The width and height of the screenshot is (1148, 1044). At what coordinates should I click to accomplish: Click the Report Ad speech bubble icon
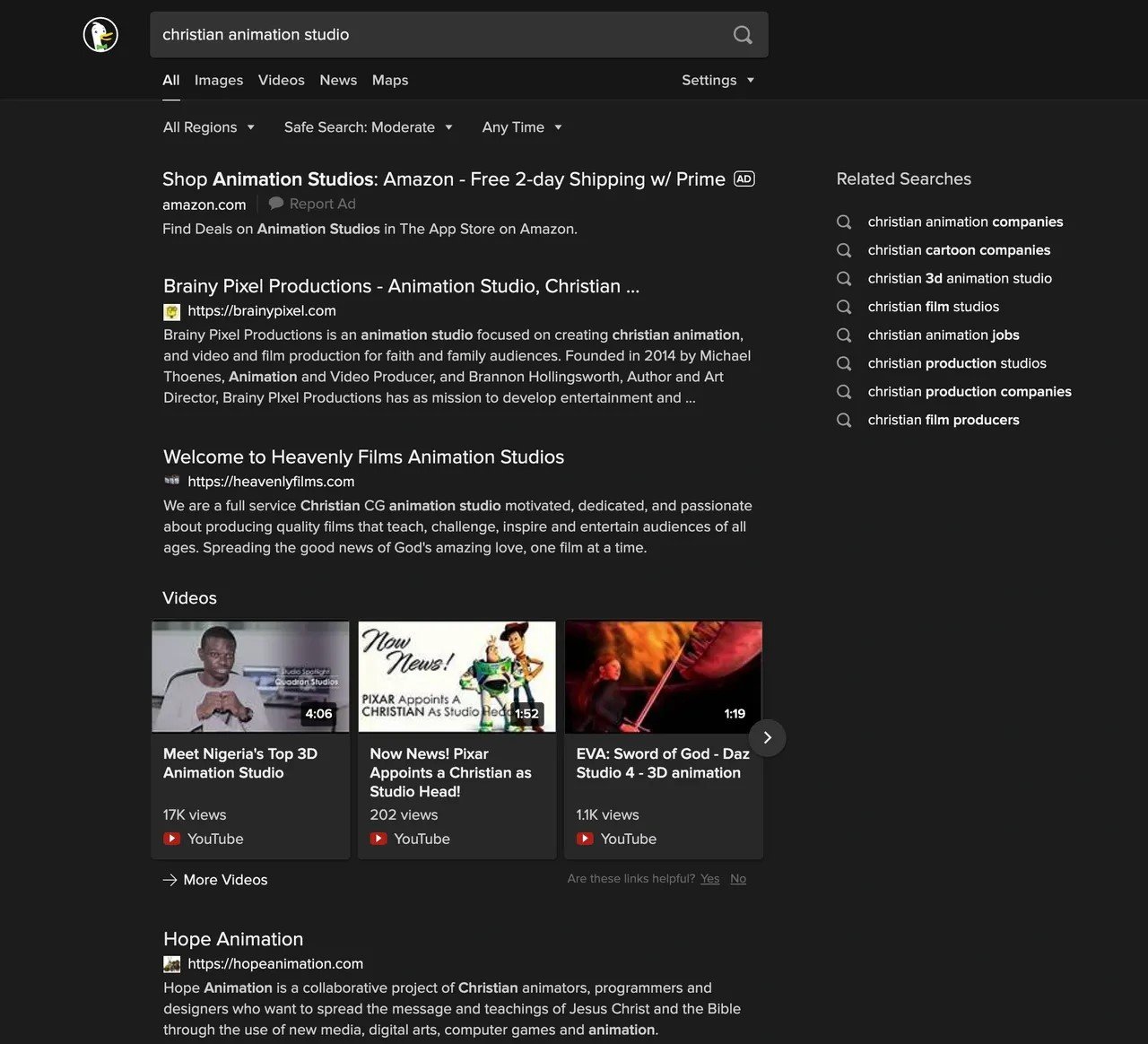point(276,204)
